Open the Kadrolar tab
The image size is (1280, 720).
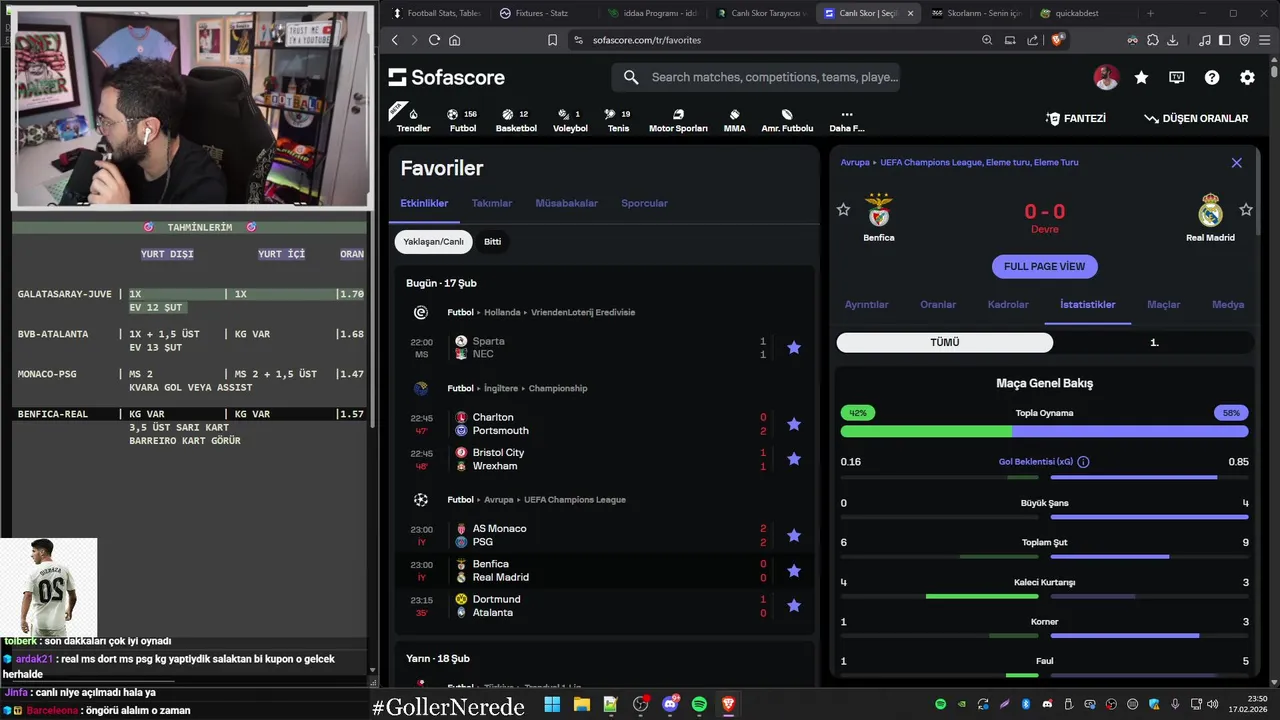[1008, 304]
